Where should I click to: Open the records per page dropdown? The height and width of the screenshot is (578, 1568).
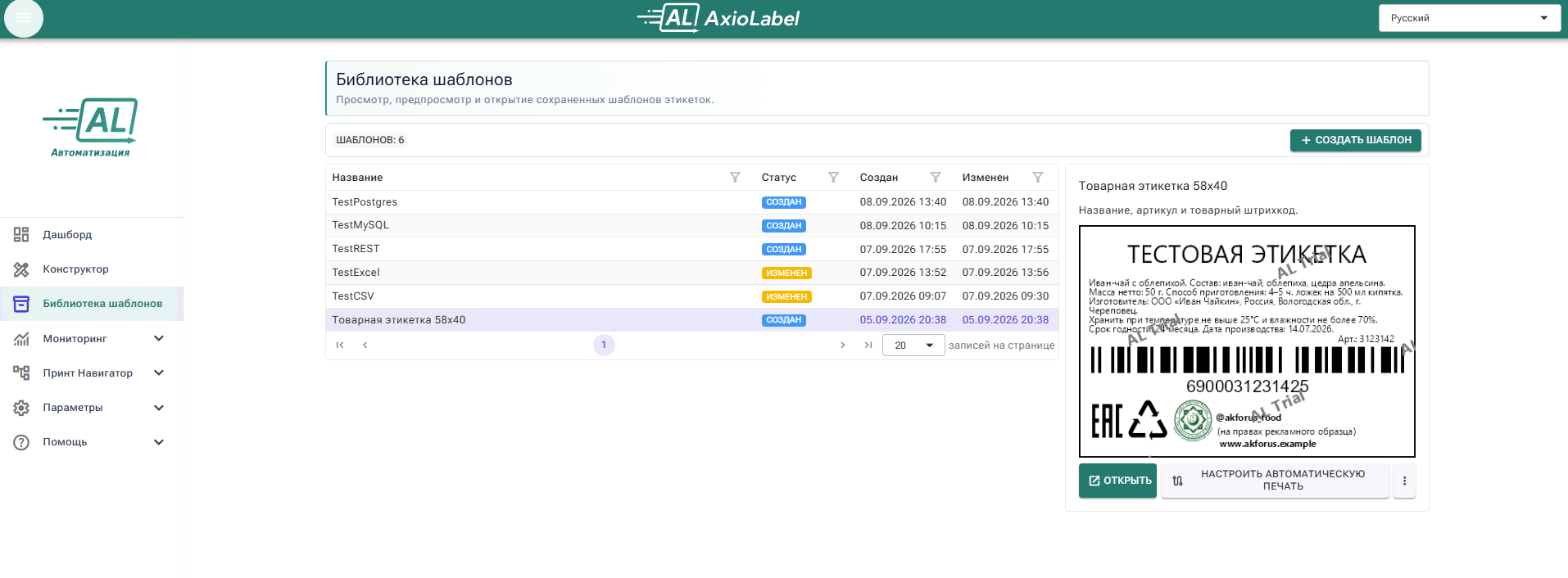pos(913,345)
